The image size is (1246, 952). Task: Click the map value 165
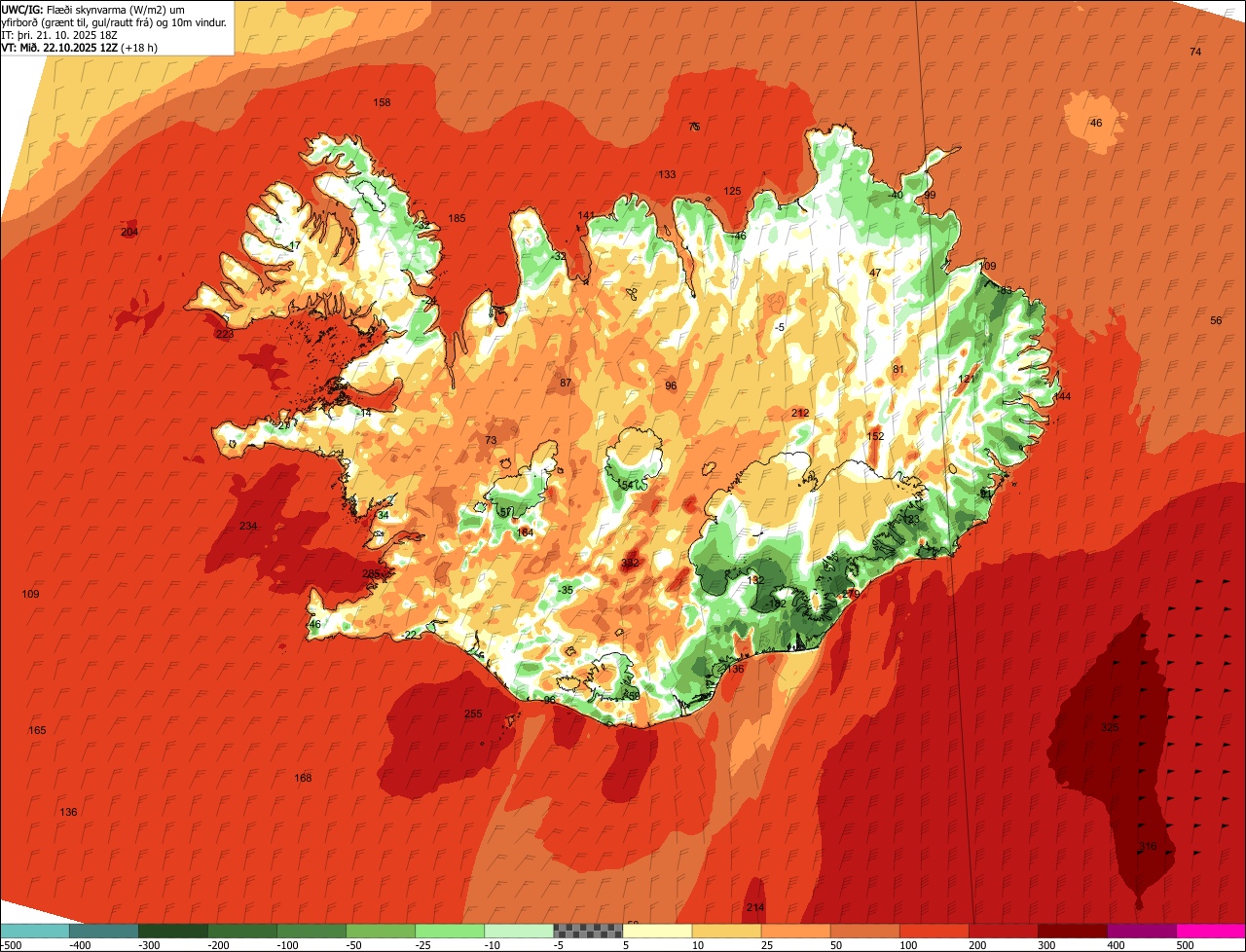[37, 730]
